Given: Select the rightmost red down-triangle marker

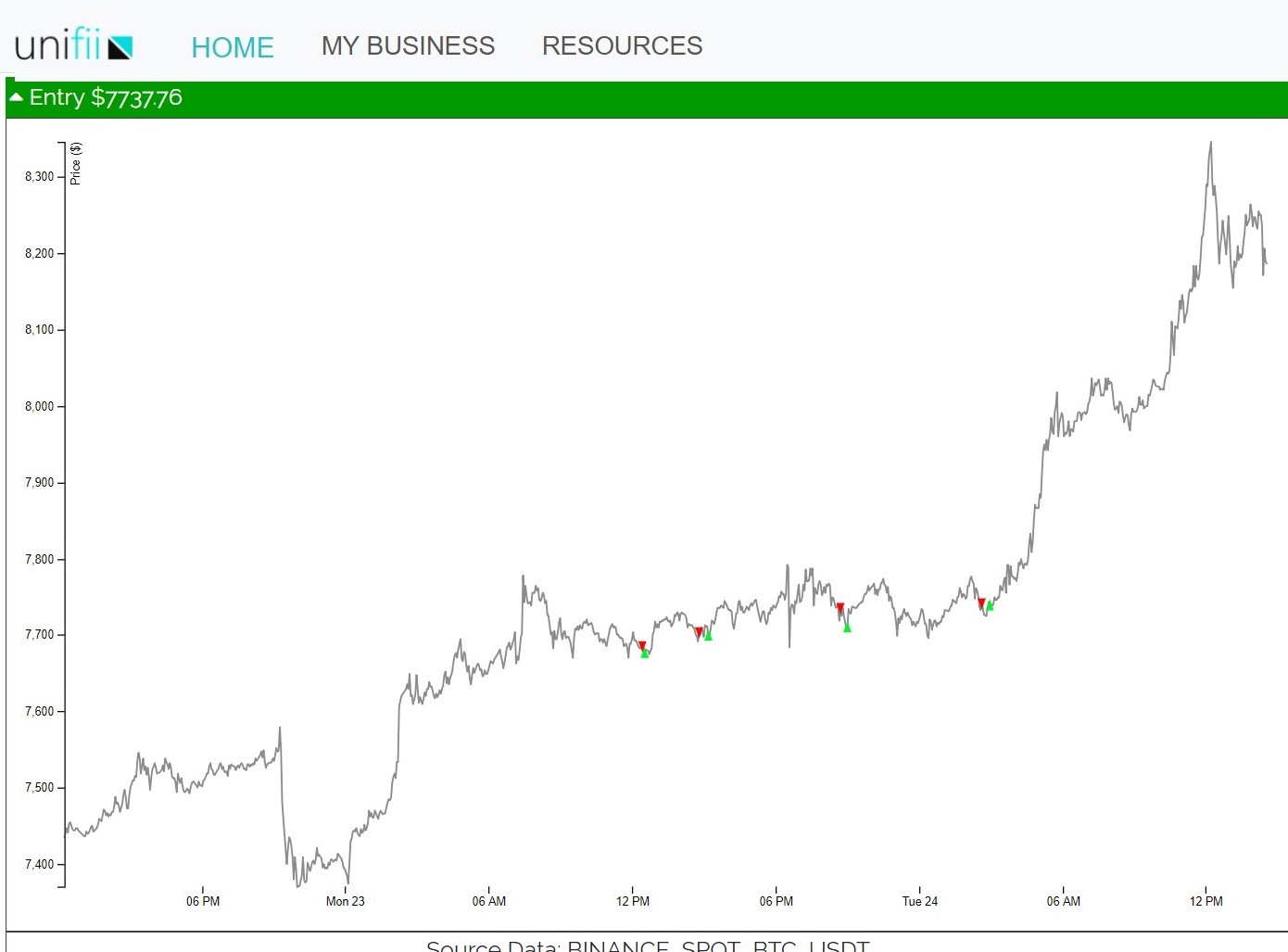Looking at the screenshot, I should click(x=981, y=603).
